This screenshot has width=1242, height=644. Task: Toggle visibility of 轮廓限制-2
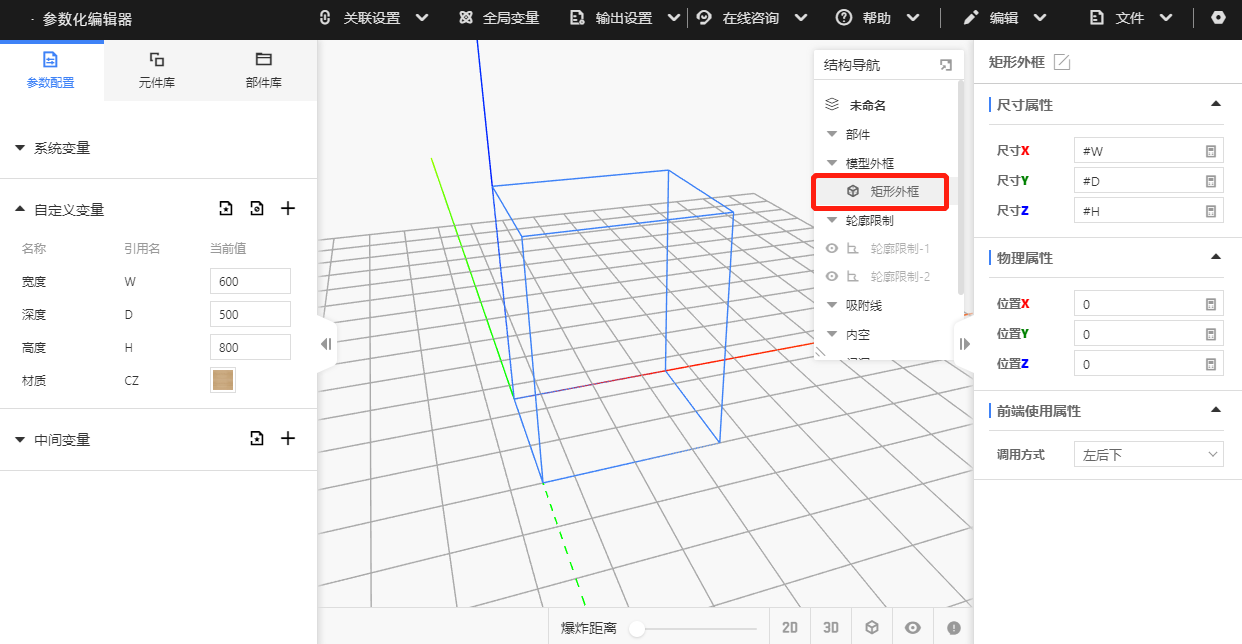point(831,277)
